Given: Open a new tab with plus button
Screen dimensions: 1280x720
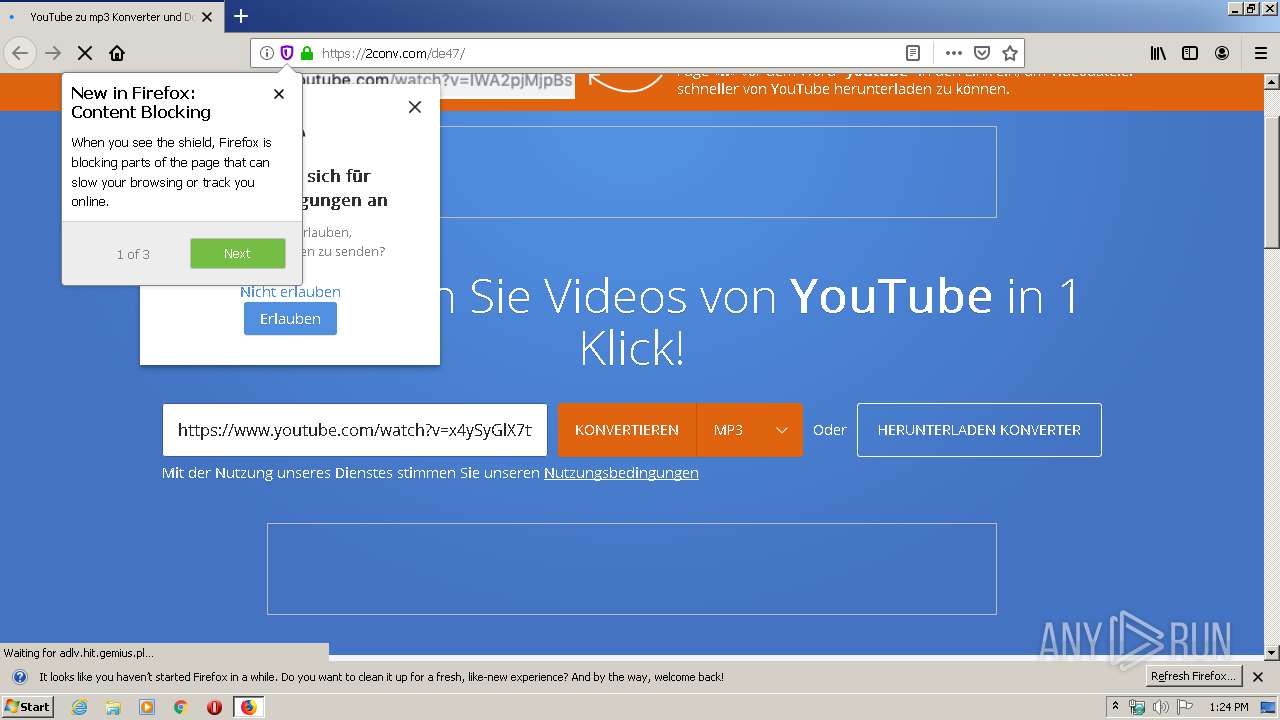Looking at the screenshot, I should point(241,16).
